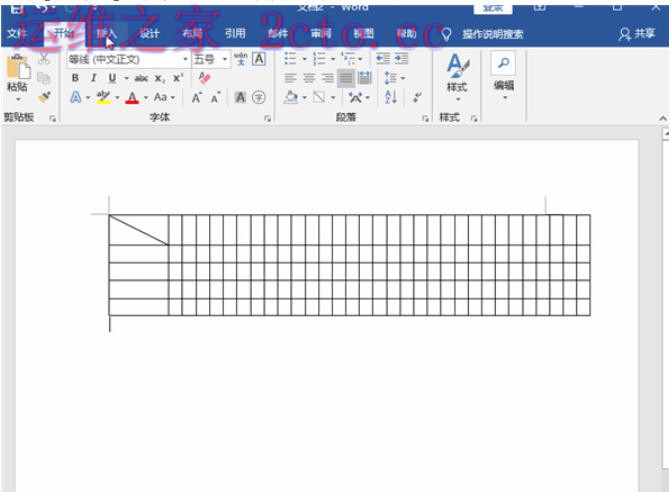Click the Borders icon
This screenshot has width=669, height=492.
(x=319, y=97)
